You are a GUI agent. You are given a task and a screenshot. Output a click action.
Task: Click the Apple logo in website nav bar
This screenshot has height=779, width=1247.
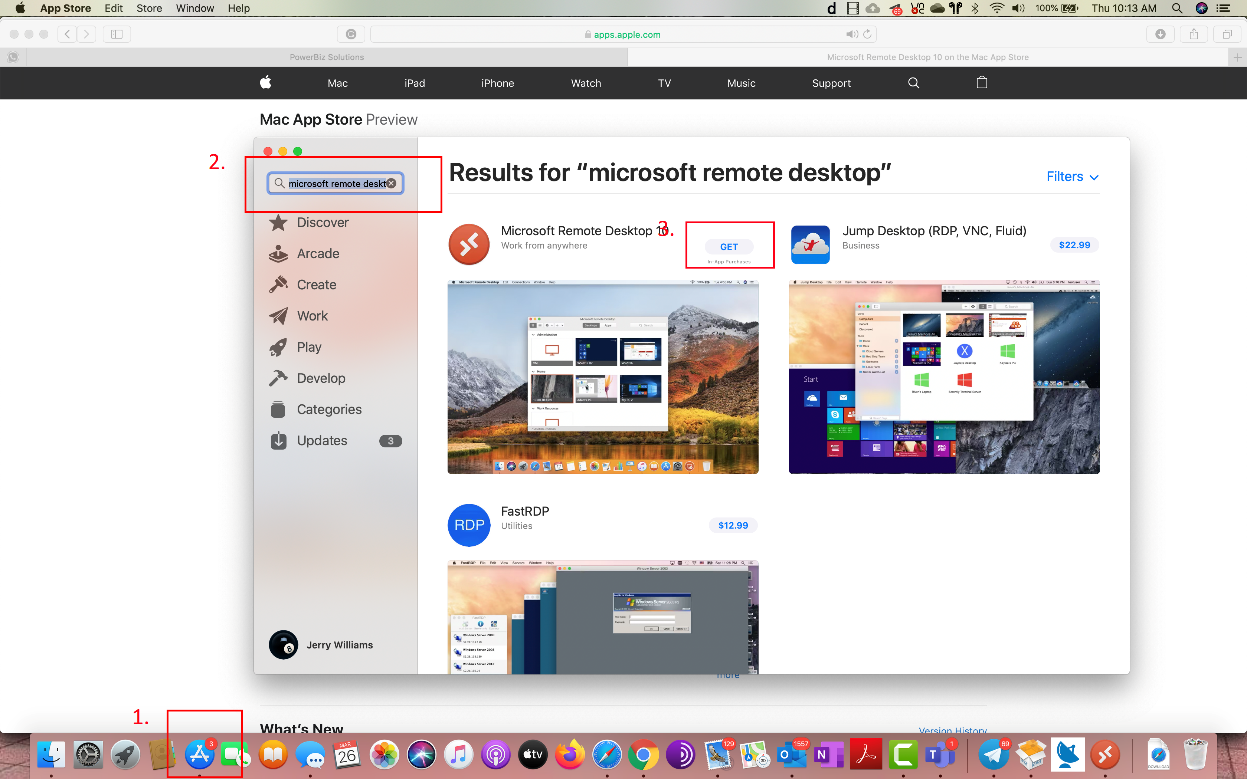[x=266, y=83]
